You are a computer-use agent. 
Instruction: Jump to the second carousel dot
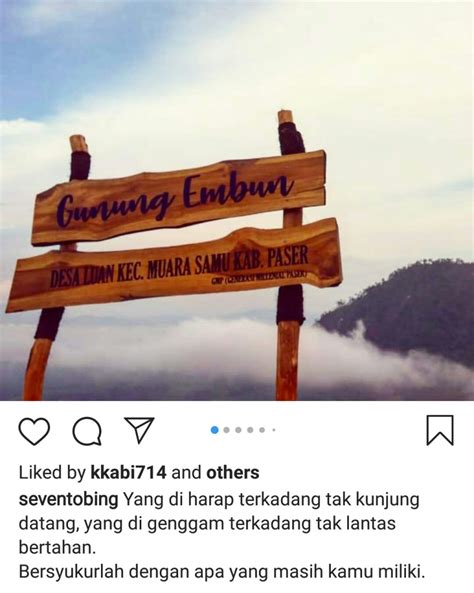[x=227, y=430]
